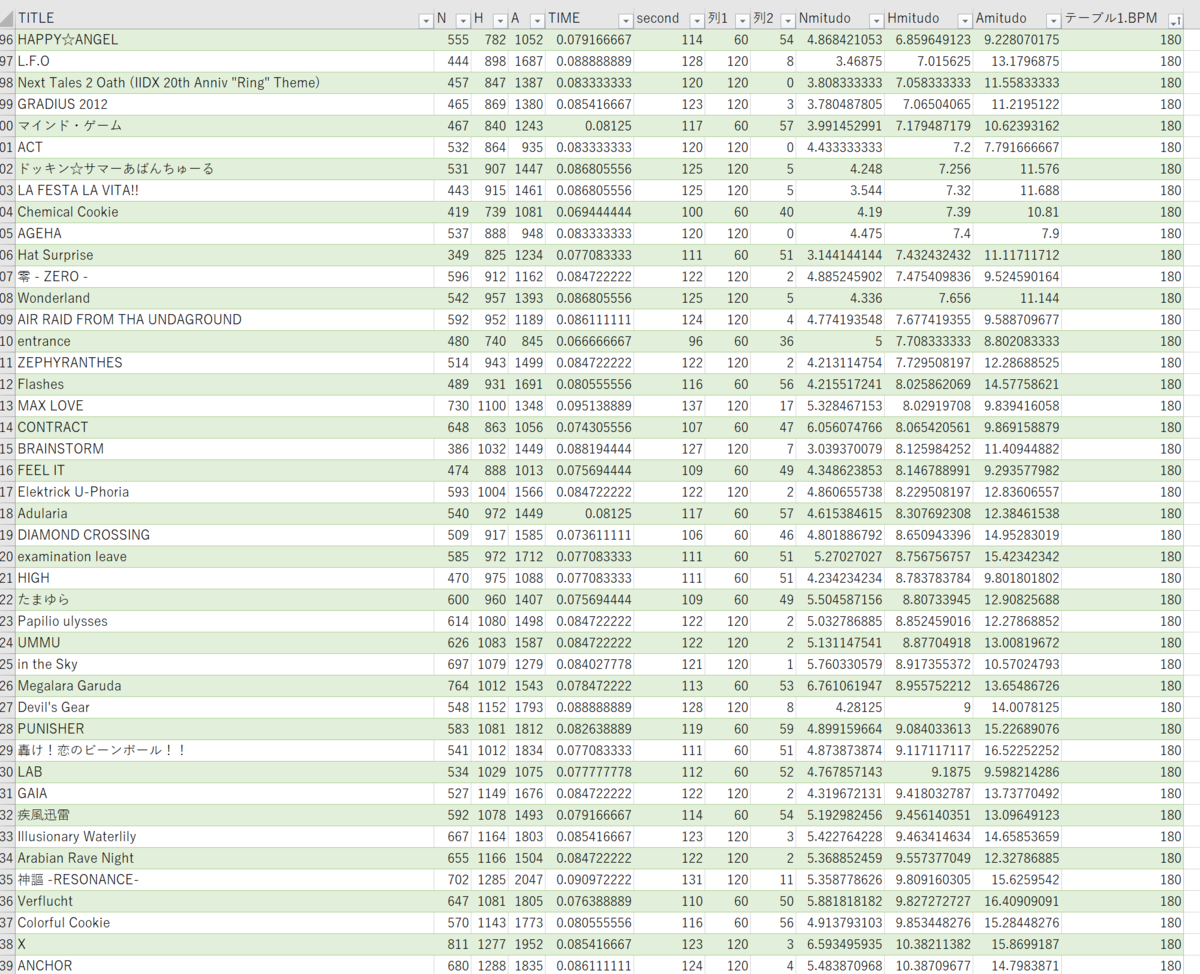Select the L.F.O title cell
The image size is (1200, 974).
coord(224,61)
